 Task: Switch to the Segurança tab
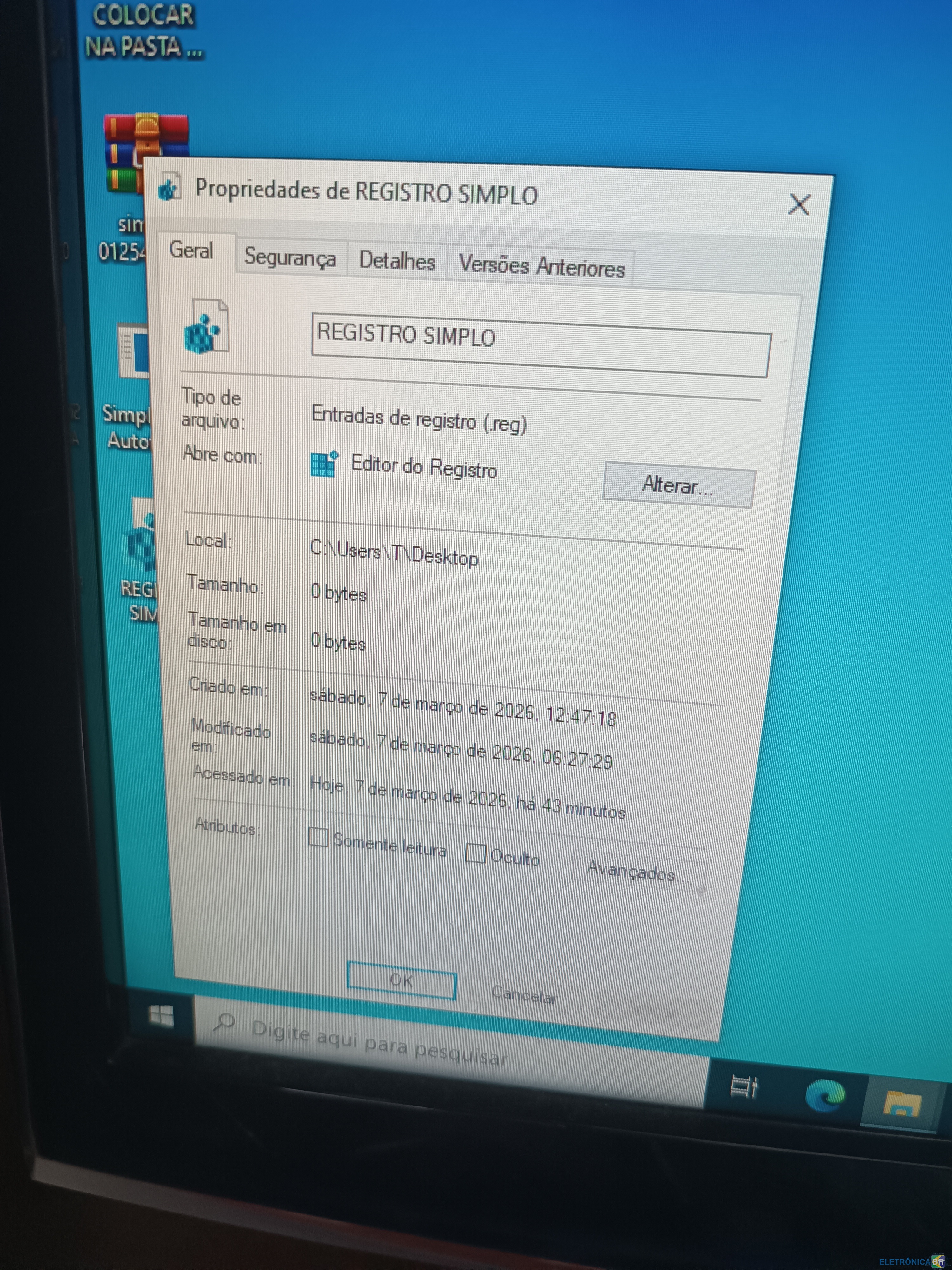pyautogui.click(x=290, y=257)
